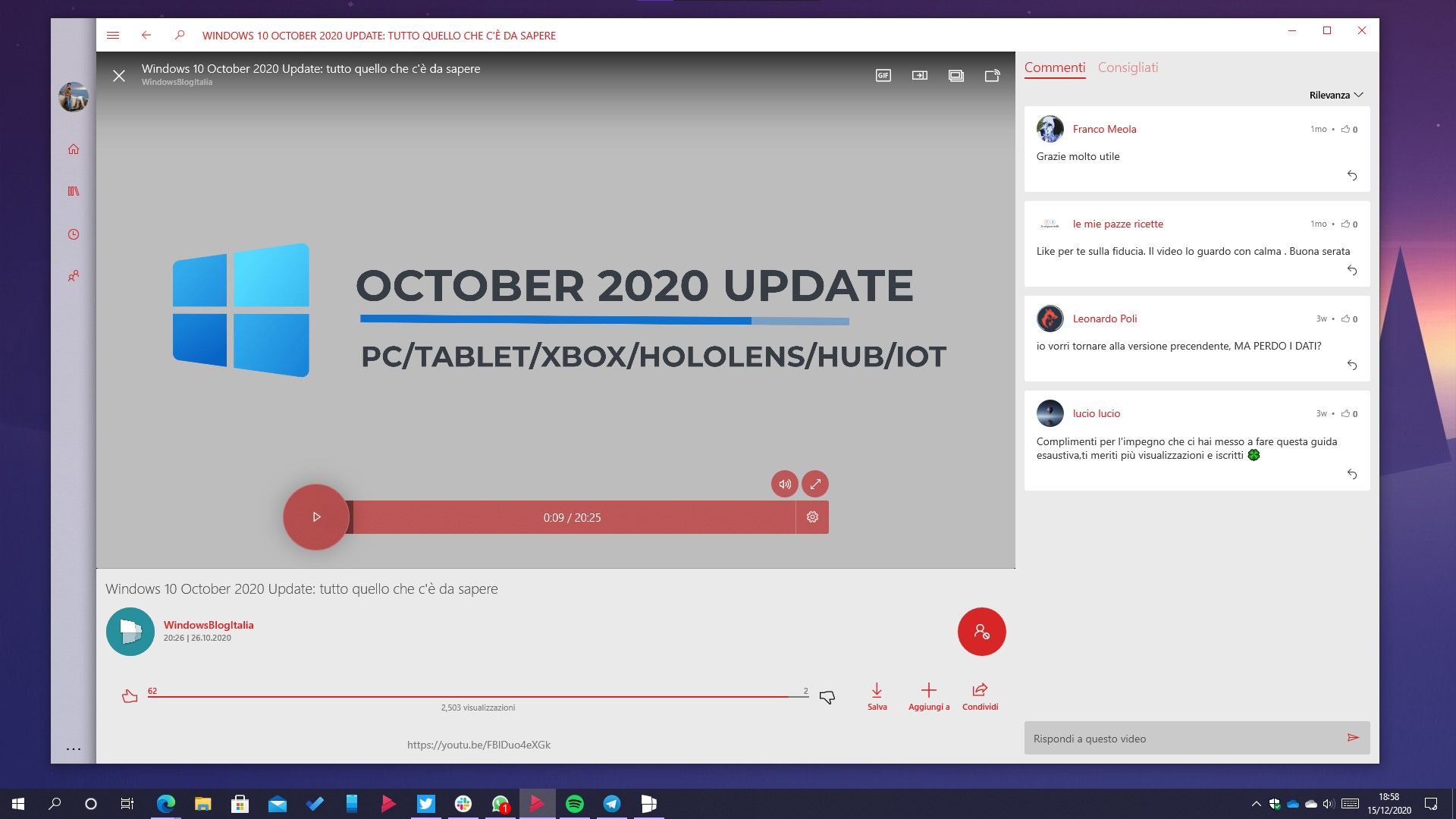Click the GIF creation icon
The image size is (1456, 819).
(883, 75)
